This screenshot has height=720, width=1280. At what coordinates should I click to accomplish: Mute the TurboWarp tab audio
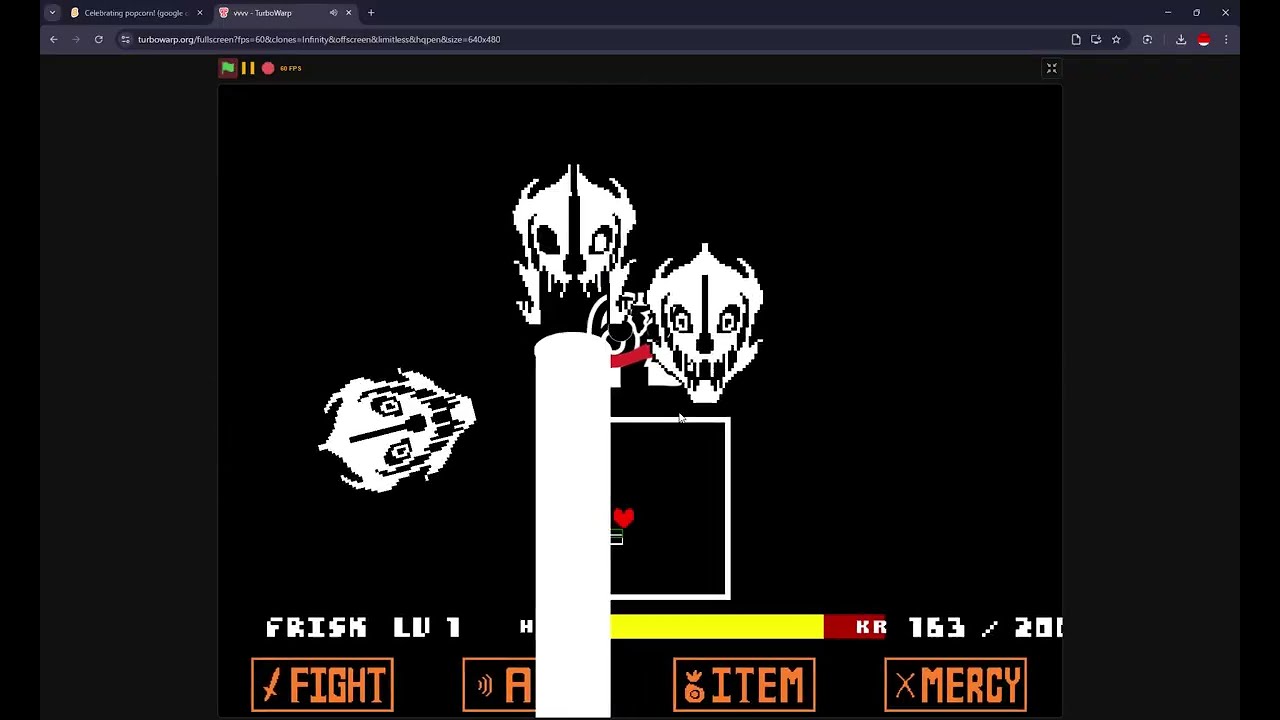[333, 13]
